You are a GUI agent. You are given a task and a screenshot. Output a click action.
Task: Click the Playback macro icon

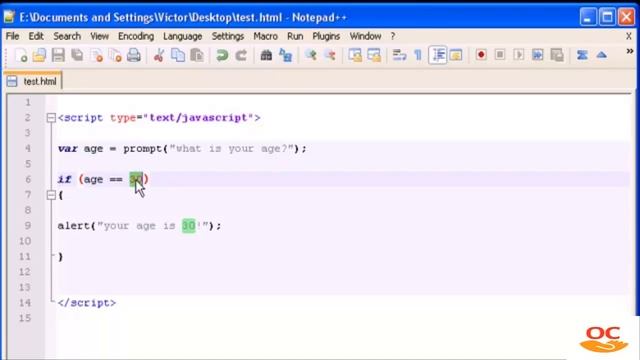[519, 55]
